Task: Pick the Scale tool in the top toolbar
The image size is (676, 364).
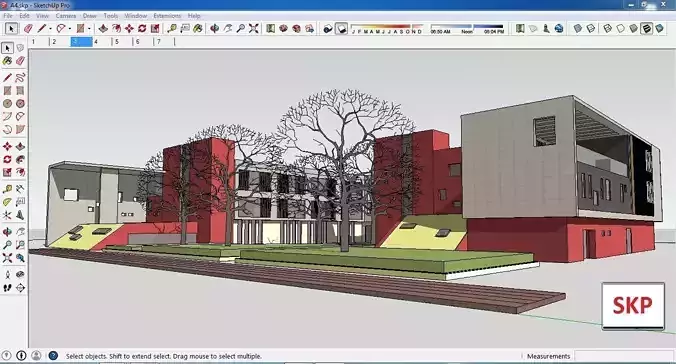Action: [155, 28]
